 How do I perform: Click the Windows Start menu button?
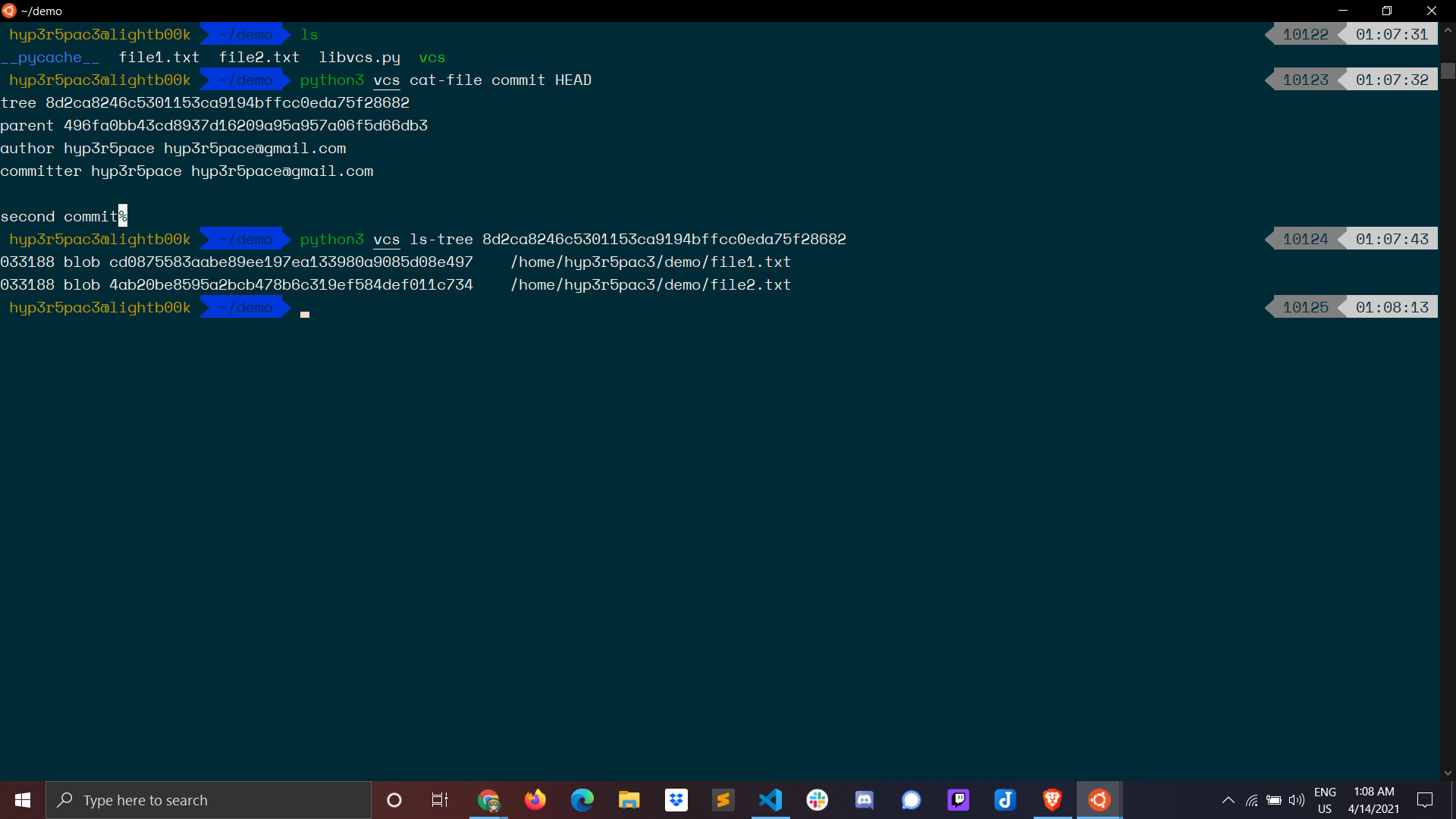click(x=22, y=799)
